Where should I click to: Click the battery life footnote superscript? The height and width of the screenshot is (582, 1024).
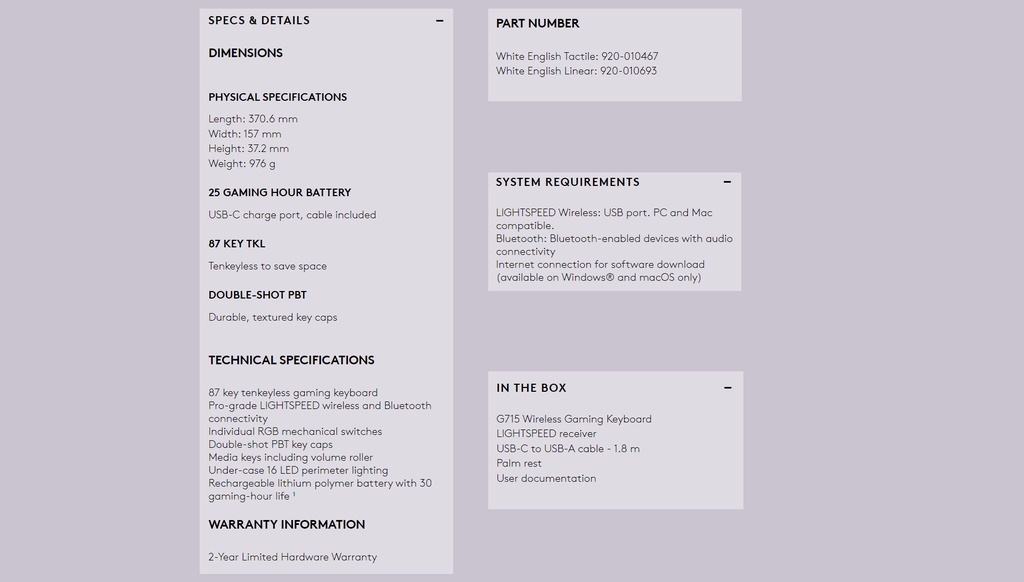tap(294, 494)
